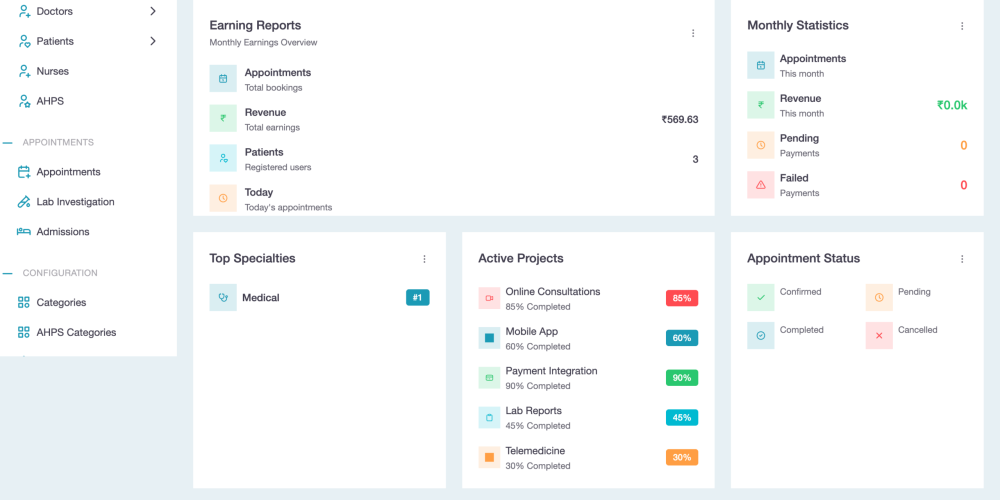Click the #1 rank badge for Medical
Screen dimensions: 1000x500
[x=418, y=297]
